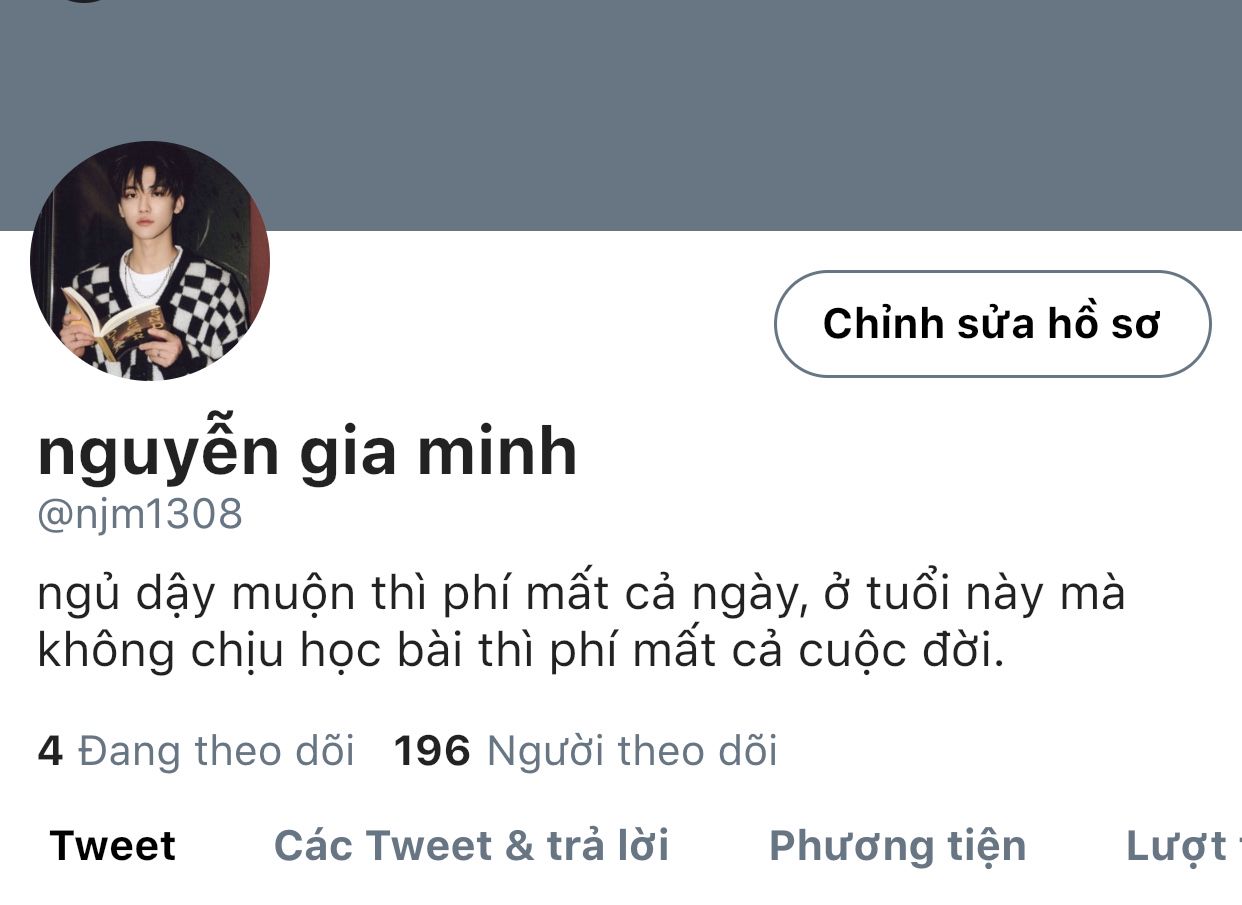The width and height of the screenshot is (1242, 905).
Task: Switch to the Tweet tab
Action: click(x=113, y=846)
